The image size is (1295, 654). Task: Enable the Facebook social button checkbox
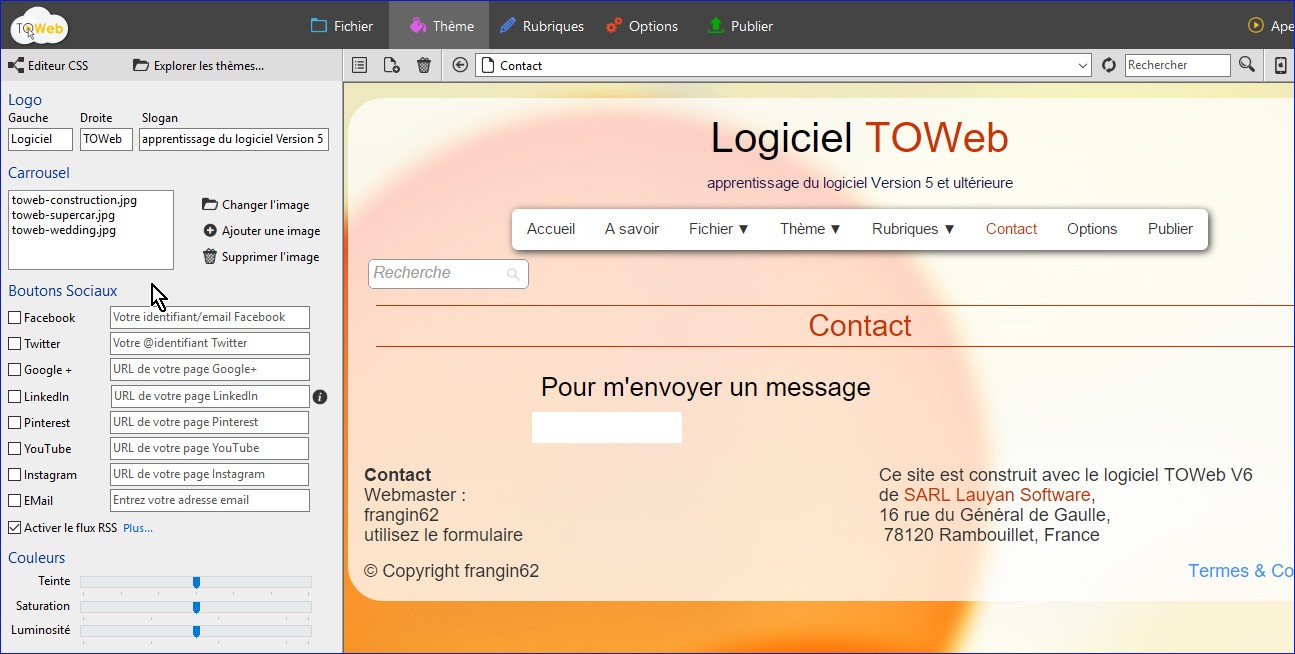click(x=15, y=318)
